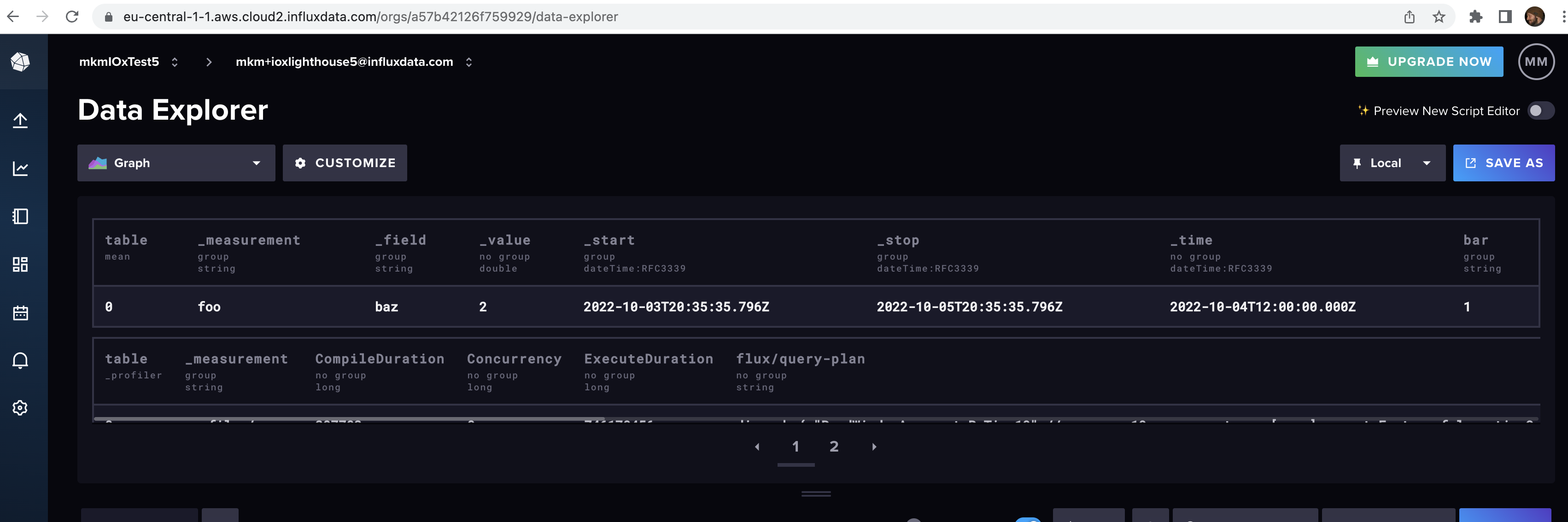This screenshot has height=522, width=1568.
Task: Click the InfluxDB logo at top-left
Action: point(20,61)
